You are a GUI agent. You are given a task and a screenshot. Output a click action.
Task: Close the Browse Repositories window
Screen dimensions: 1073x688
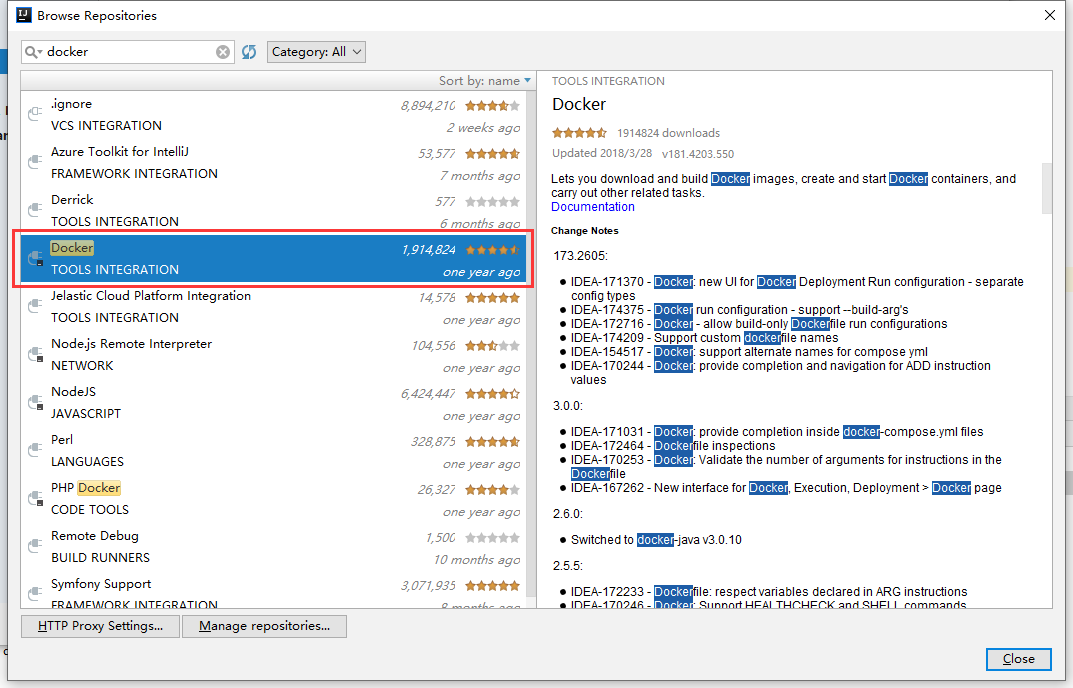point(1050,15)
